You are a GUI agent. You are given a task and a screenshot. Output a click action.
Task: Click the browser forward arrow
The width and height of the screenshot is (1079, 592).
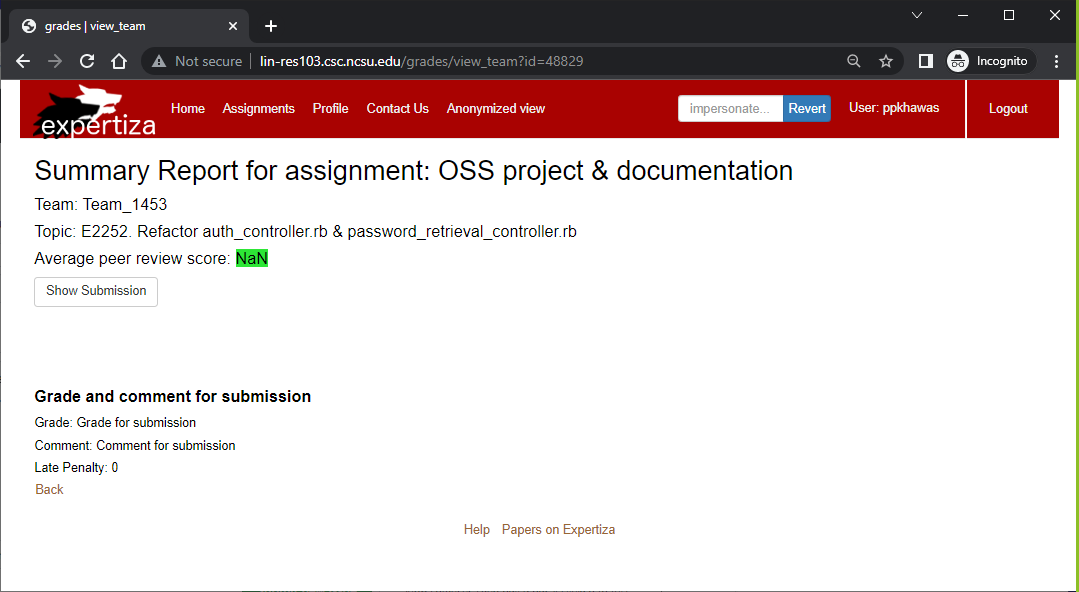coord(55,61)
